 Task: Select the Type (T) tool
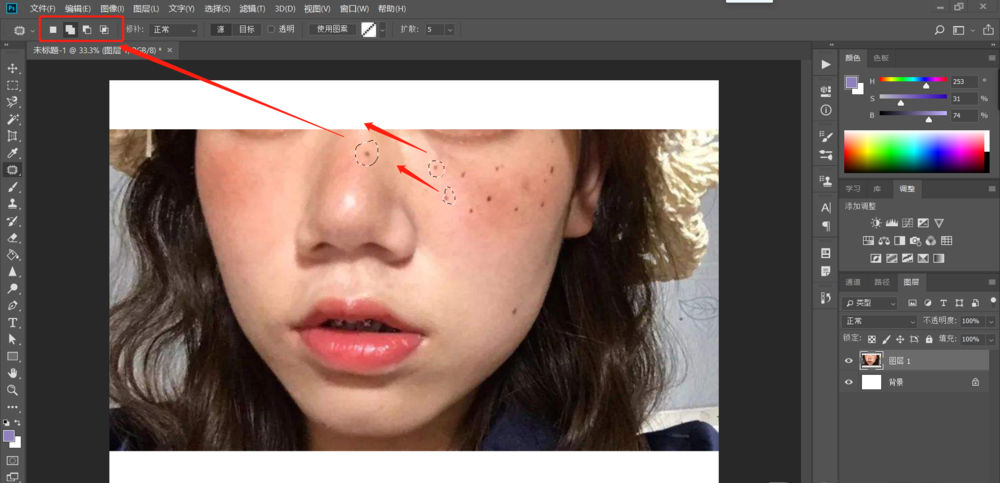13,323
